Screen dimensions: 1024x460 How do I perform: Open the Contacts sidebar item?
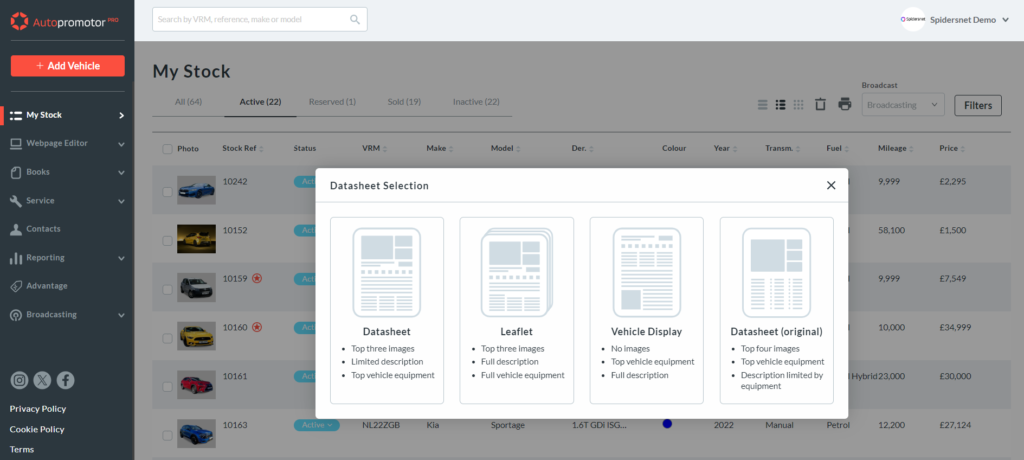(x=43, y=229)
